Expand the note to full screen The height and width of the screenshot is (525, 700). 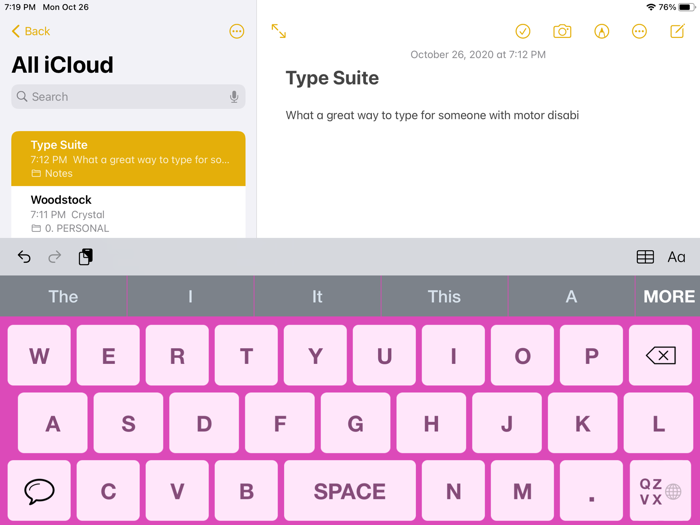(x=279, y=31)
